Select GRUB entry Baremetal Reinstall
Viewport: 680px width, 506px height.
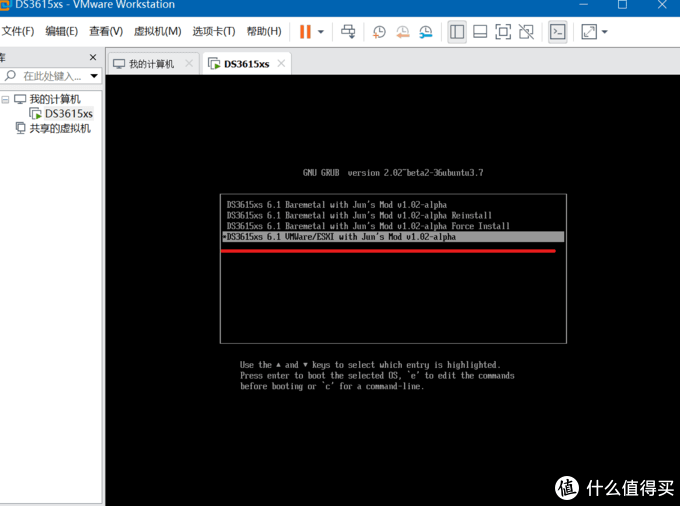(x=359, y=215)
